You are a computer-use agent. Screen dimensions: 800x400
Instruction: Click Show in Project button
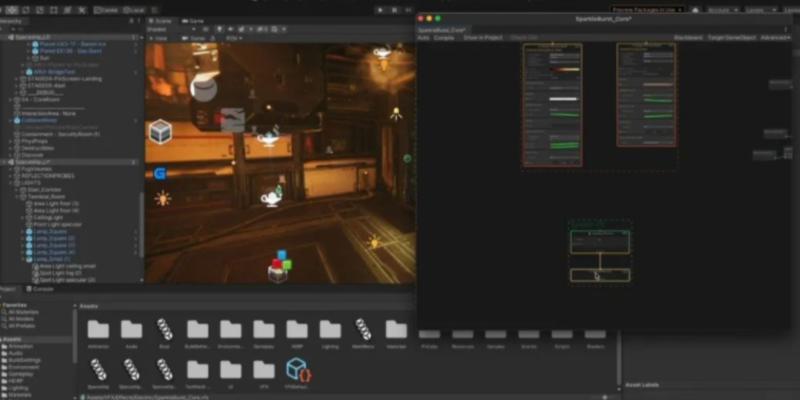click(483, 38)
